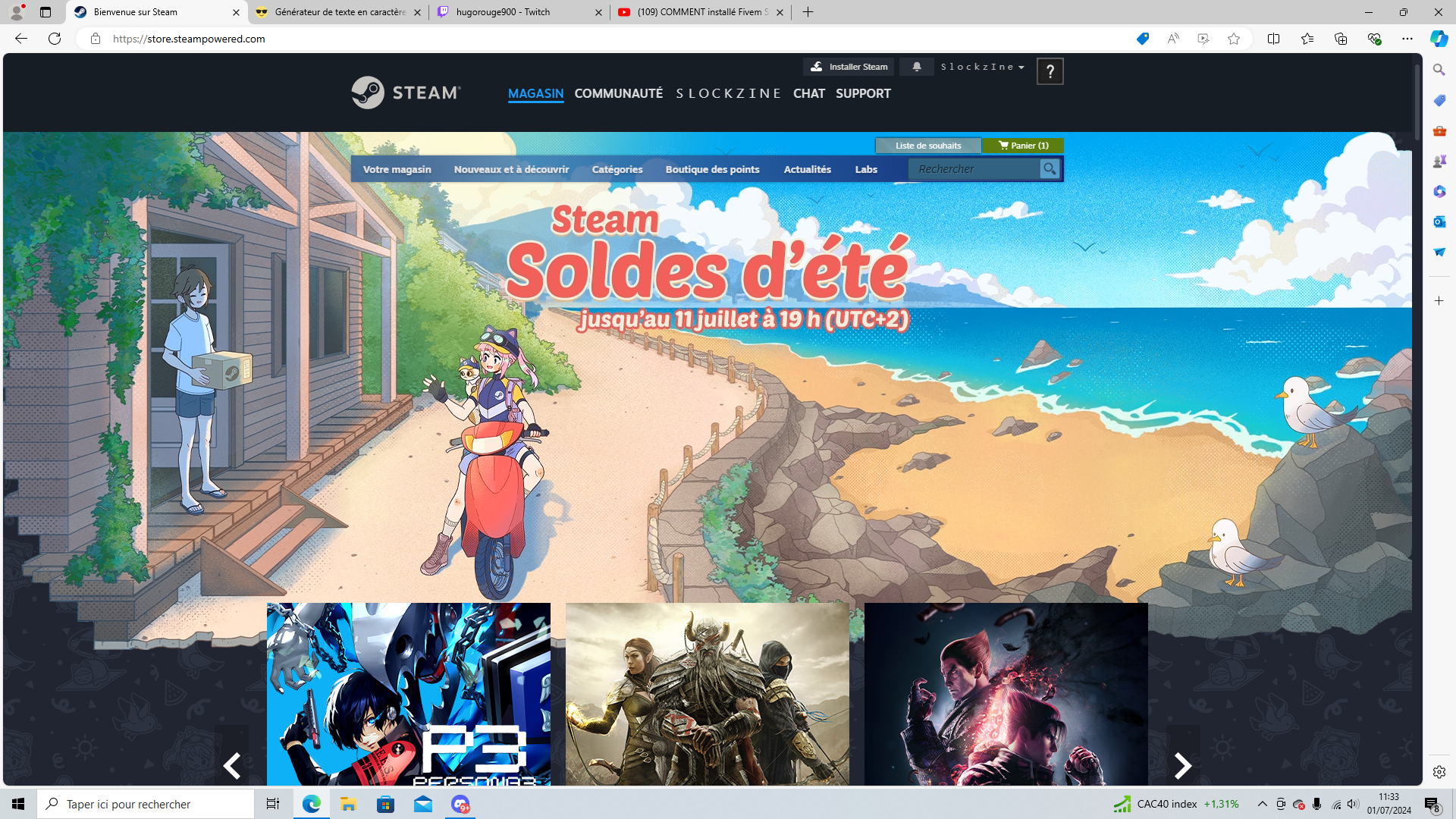
Task: Open the Labs page
Action: pos(866,169)
